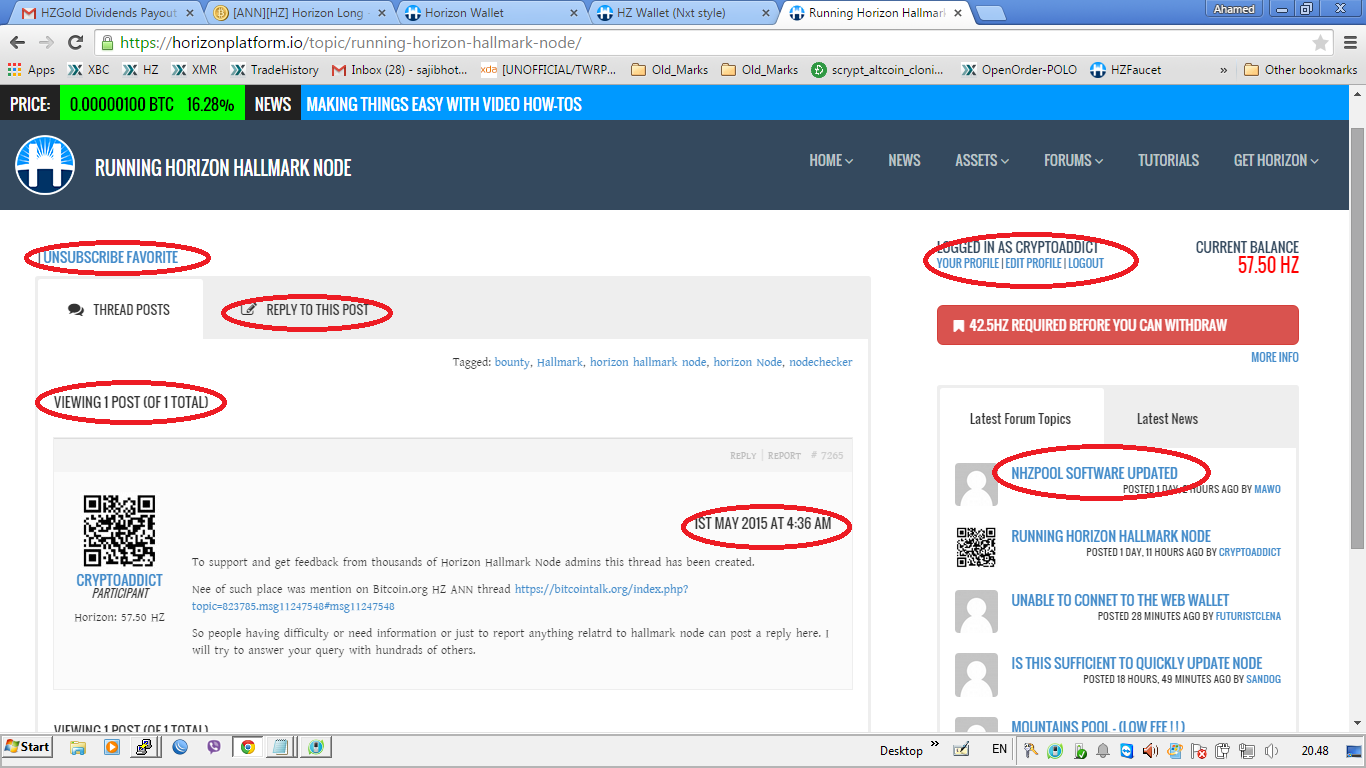
Task: Open the HZFaucet bookmark
Action: tap(1126, 70)
